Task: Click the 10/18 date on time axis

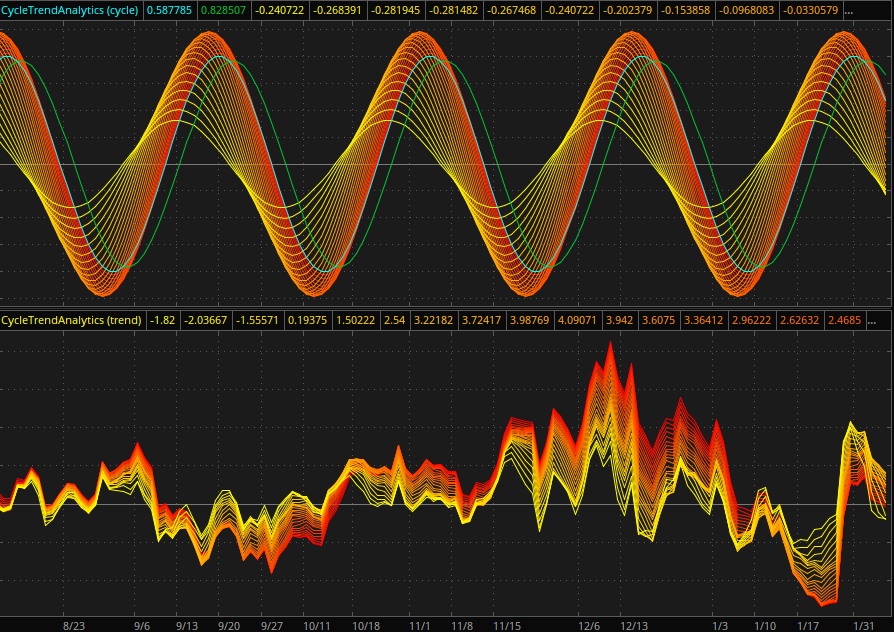Action: (x=366, y=625)
